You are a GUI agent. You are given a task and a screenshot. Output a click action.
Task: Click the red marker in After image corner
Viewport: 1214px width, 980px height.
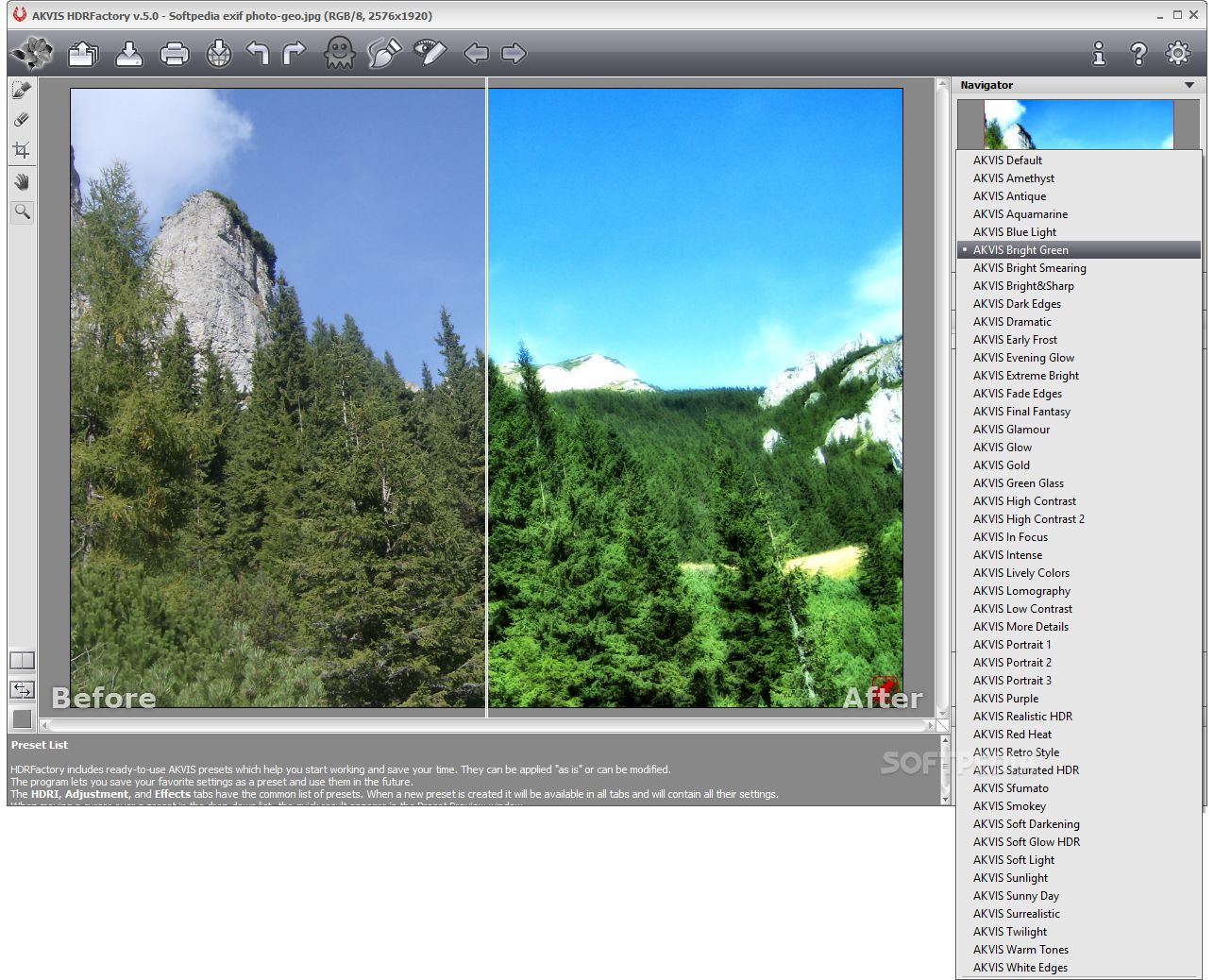(885, 686)
